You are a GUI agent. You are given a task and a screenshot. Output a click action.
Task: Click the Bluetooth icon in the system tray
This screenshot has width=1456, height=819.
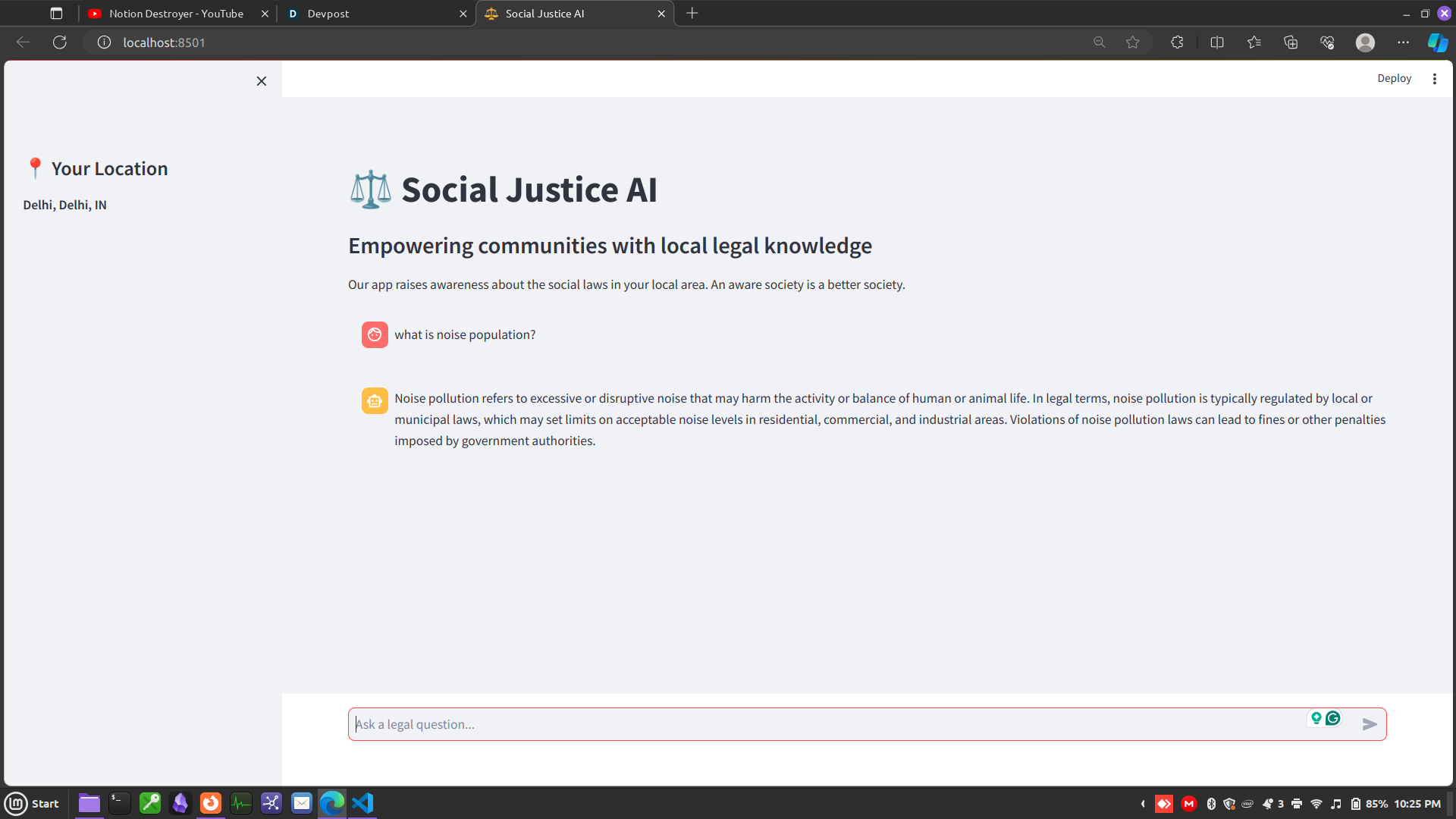[1211, 804]
